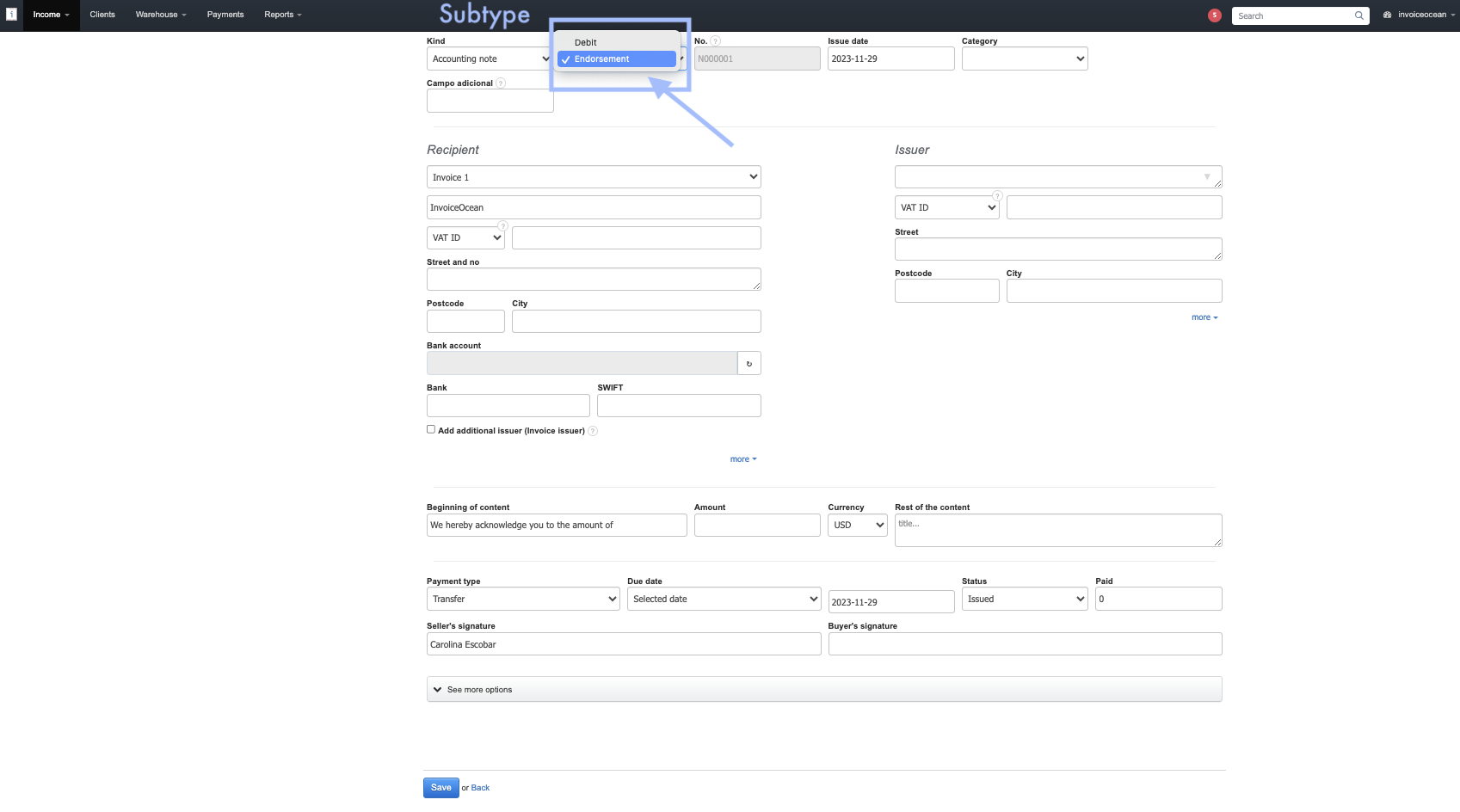Screen dimensions: 1460x812
Task: Open the red notifications badge
Action: [x=1214, y=15]
